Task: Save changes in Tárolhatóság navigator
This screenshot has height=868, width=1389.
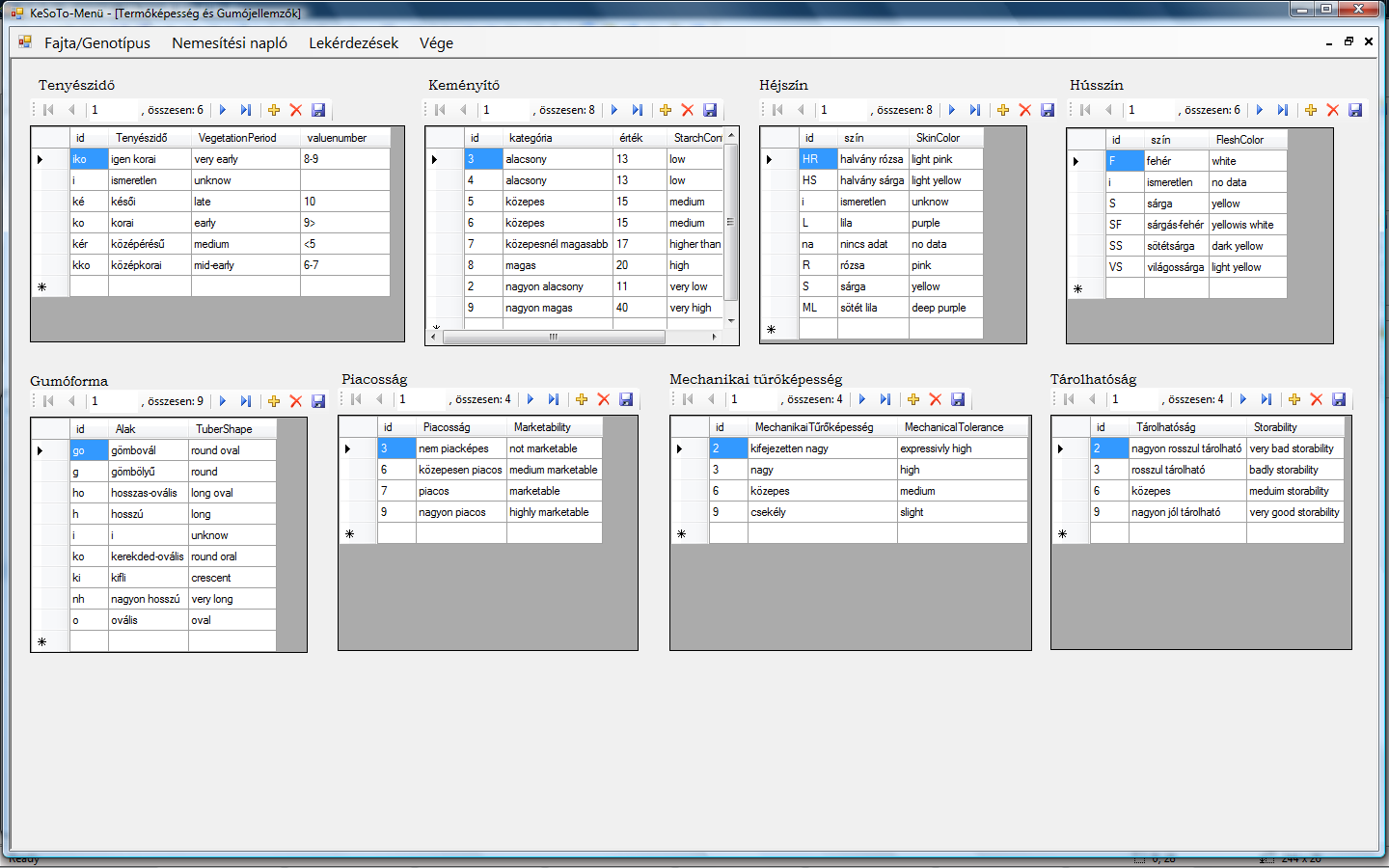Action: [x=1339, y=399]
